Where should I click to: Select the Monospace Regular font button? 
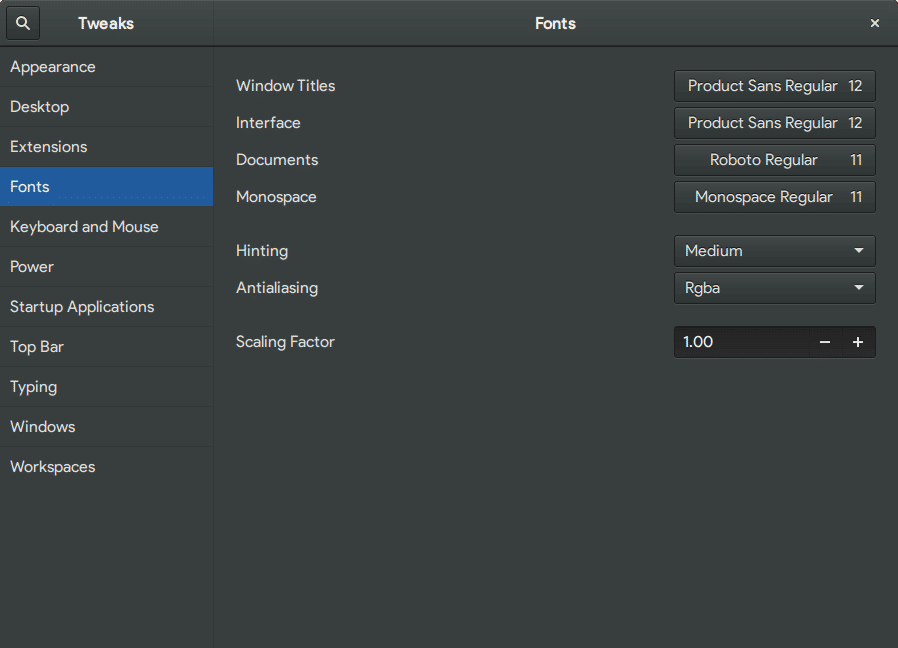point(775,197)
